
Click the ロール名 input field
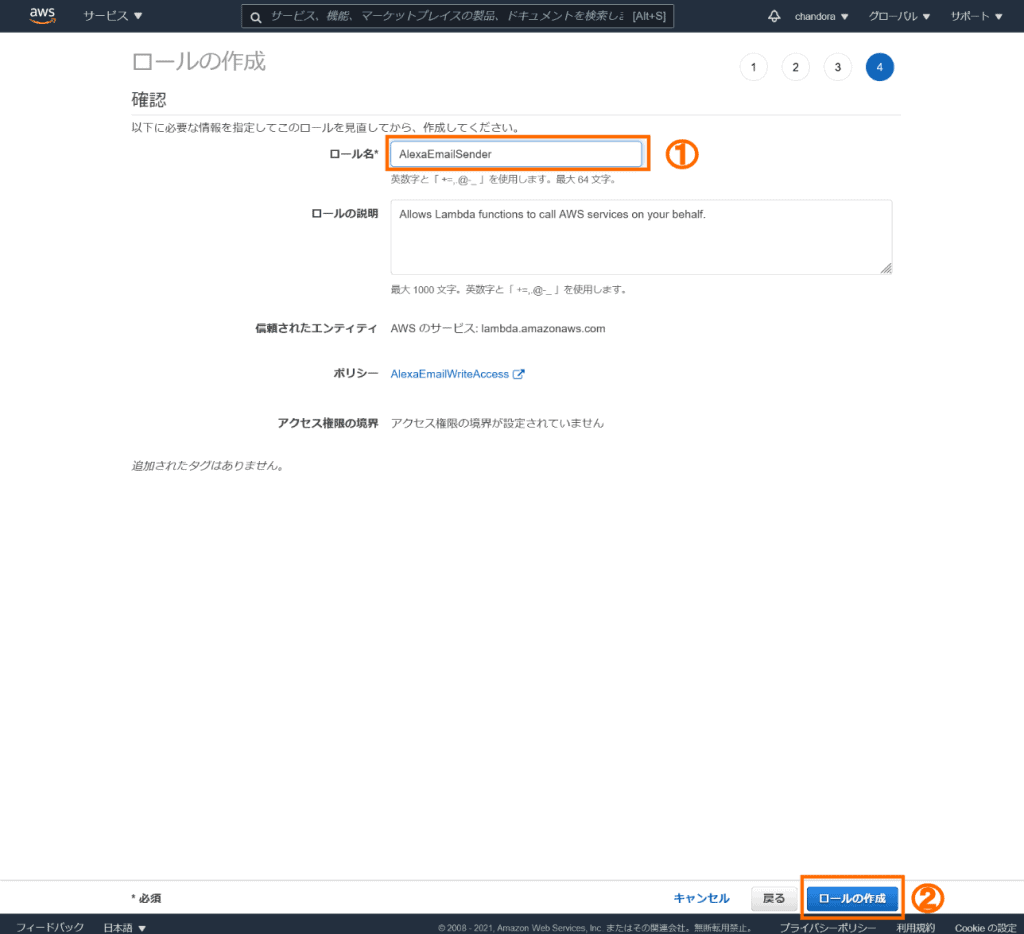coord(516,154)
